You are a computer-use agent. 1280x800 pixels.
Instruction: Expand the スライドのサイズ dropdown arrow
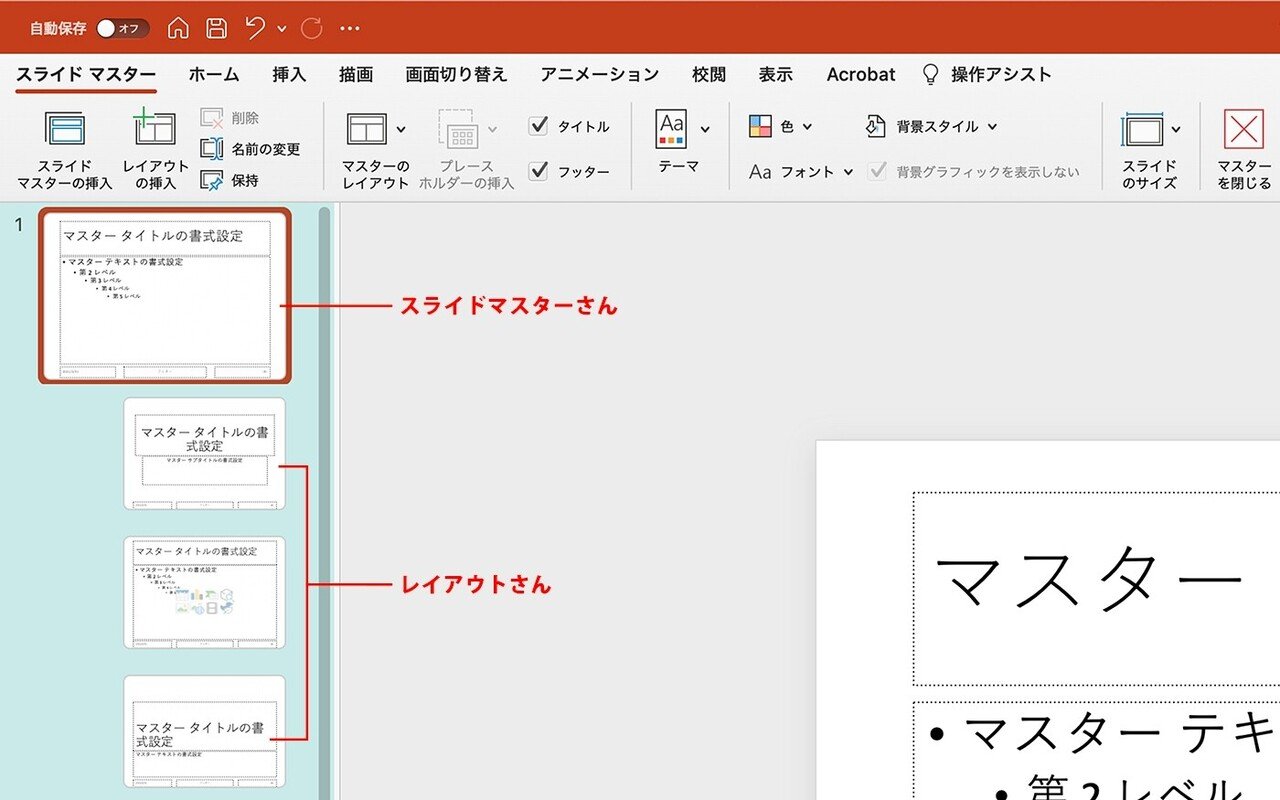point(1176,129)
